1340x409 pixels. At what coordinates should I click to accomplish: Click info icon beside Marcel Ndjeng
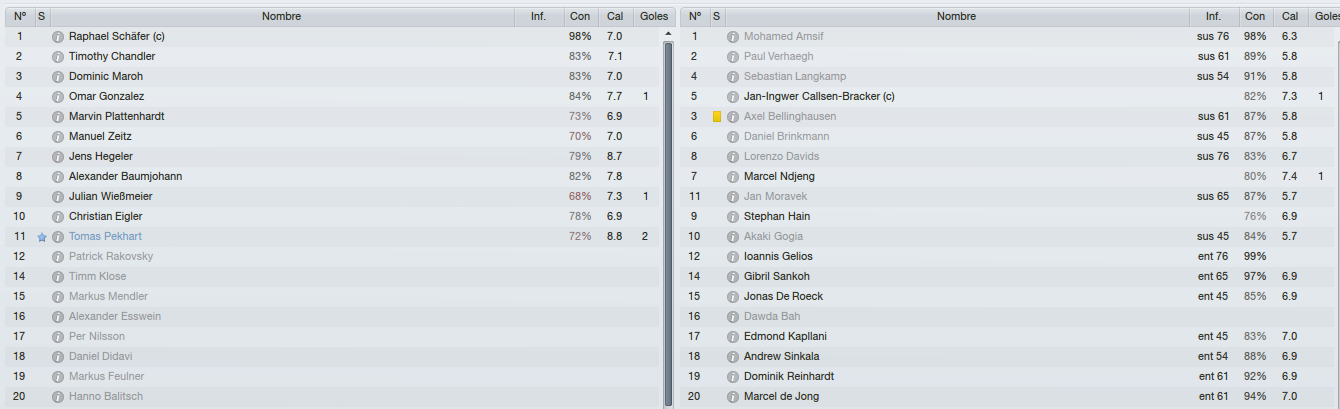(733, 177)
